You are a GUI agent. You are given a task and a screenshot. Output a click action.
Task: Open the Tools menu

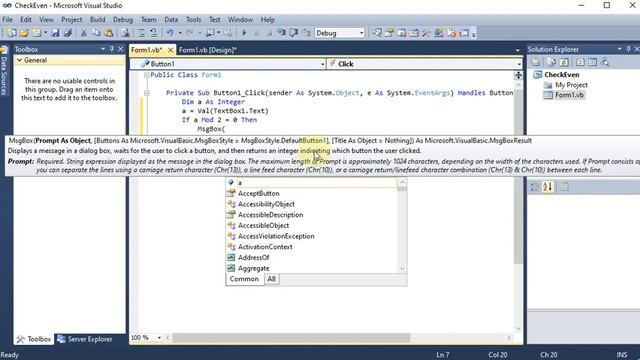click(x=193, y=20)
